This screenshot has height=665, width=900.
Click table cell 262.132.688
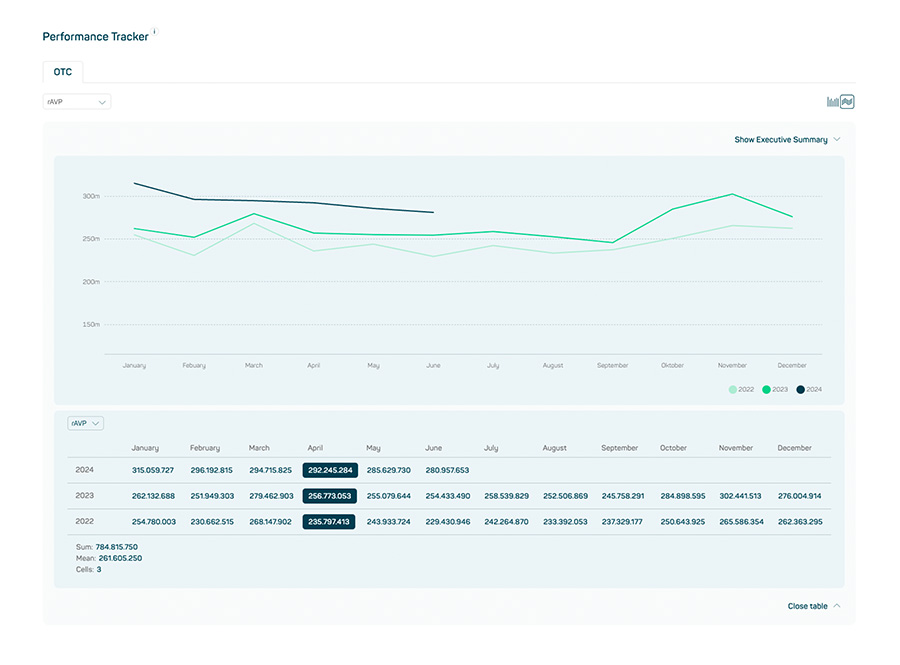(x=153, y=496)
